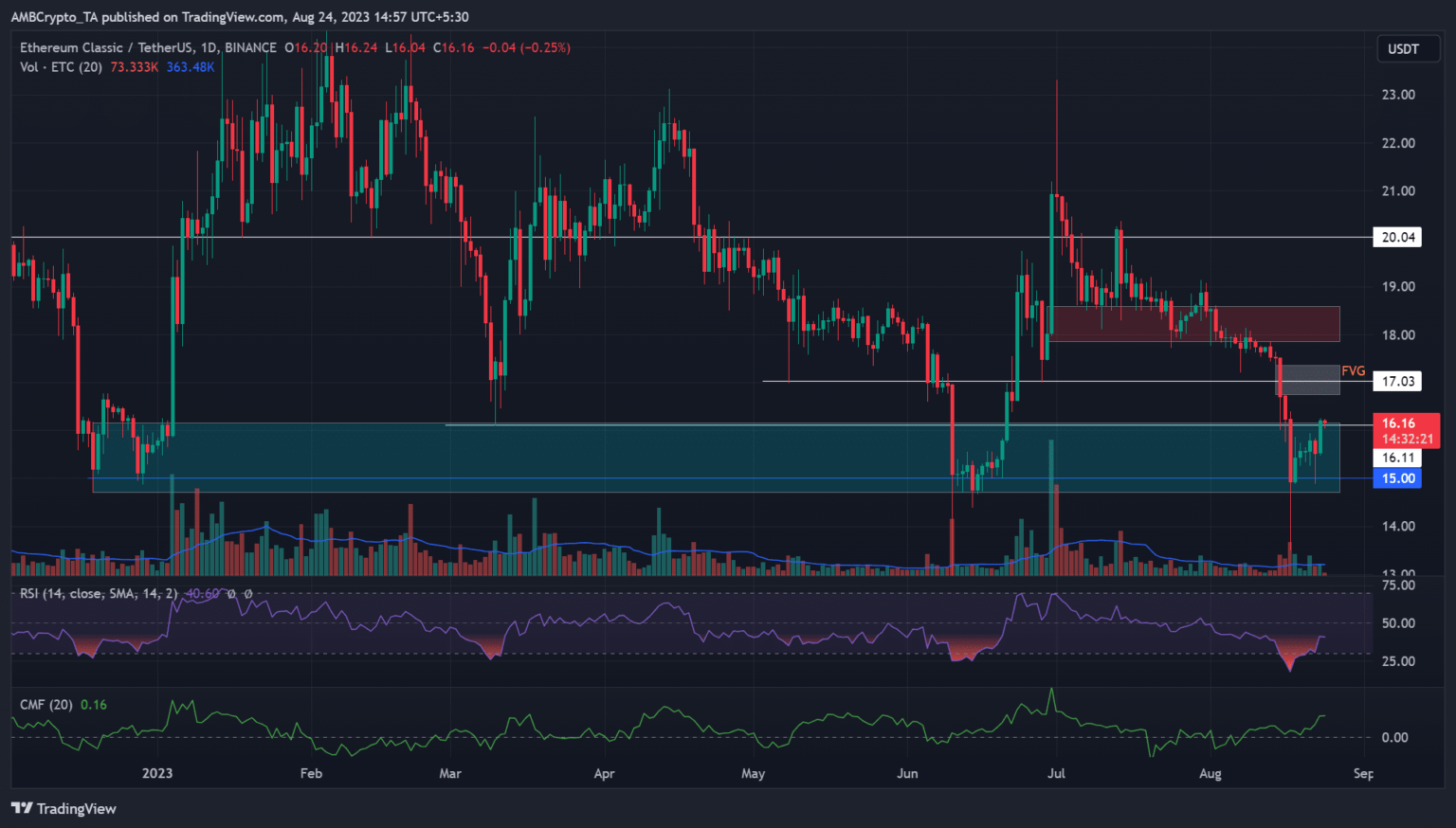Viewport: 1456px width, 828px height.
Task: Click the 2023 year label on time axis
Action: coord(157,774)
